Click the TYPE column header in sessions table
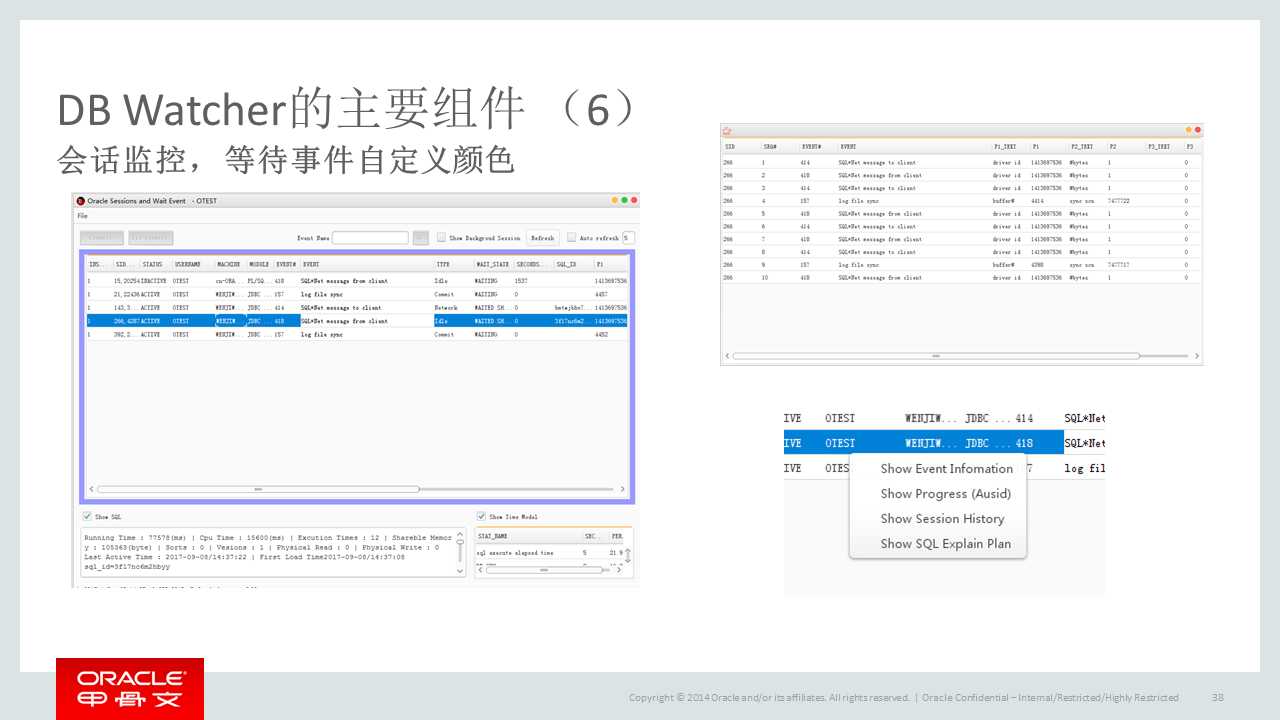This screenshot has height=720, width=1280. [x=453, y=264]
